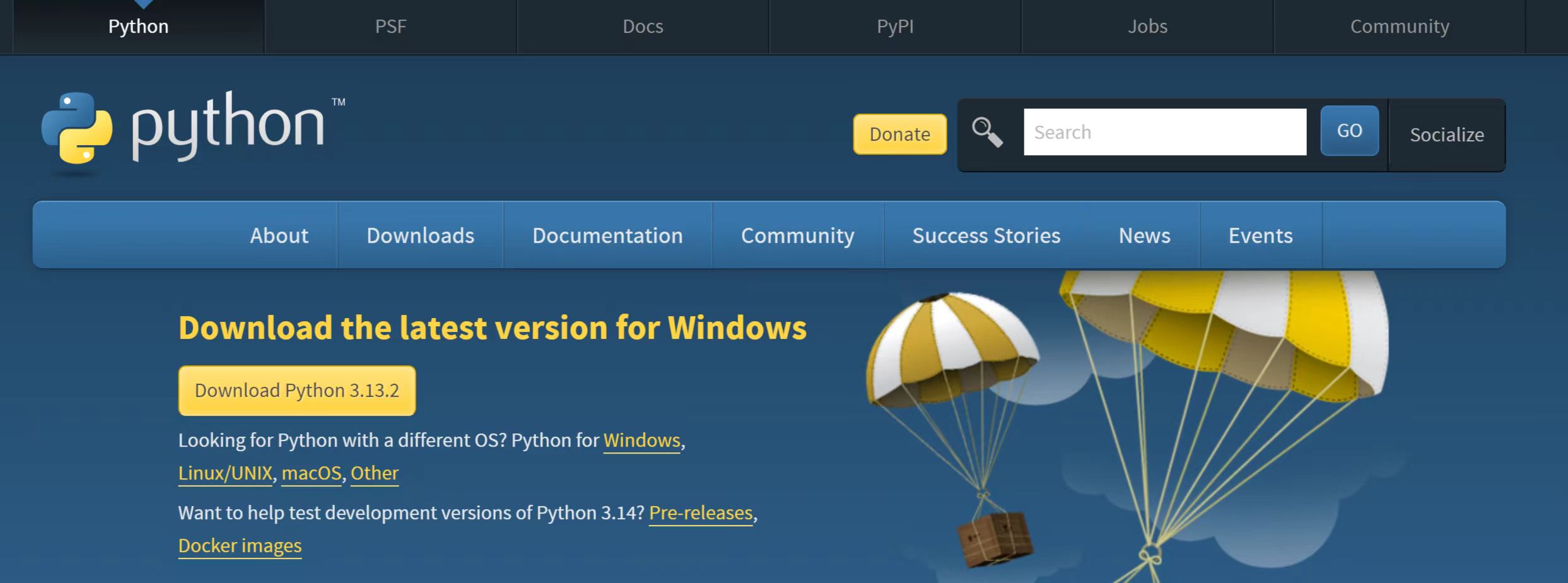Follow the macOS download link

coord(312,473)
